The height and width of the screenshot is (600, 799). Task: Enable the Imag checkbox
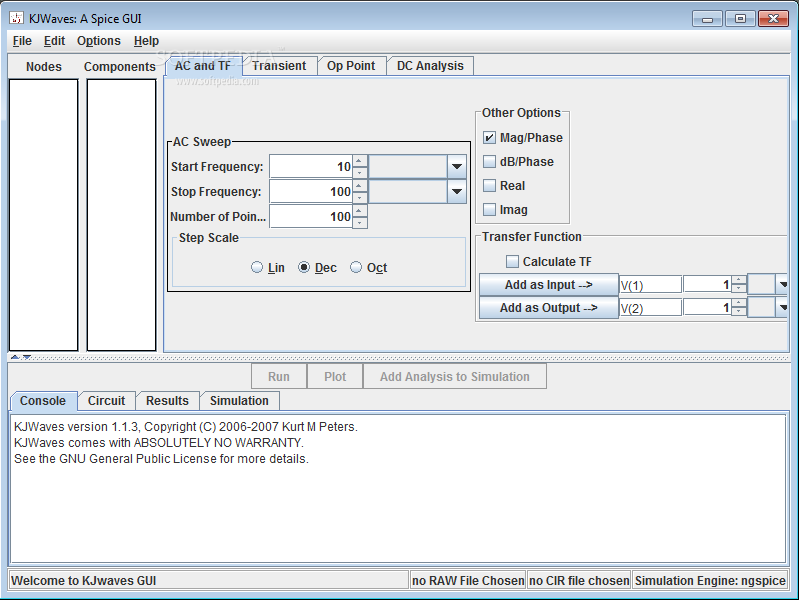pos(489,210)
